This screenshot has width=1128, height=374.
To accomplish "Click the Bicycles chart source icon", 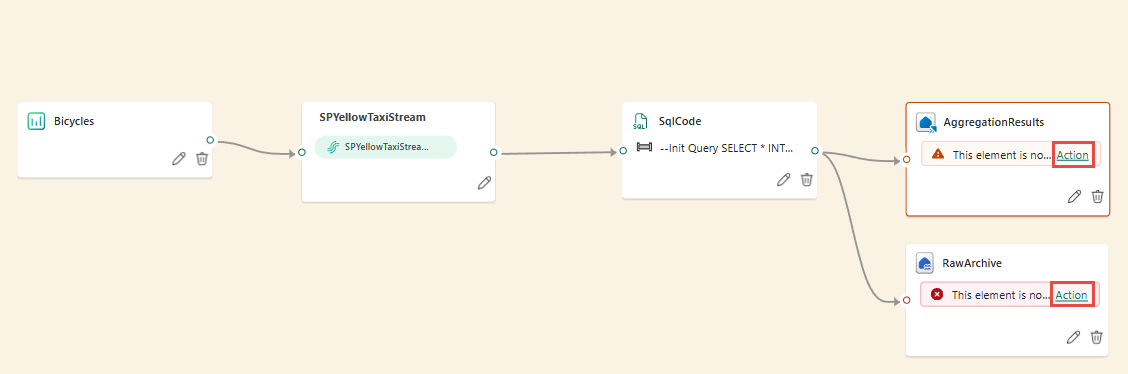I will point(36,121).
